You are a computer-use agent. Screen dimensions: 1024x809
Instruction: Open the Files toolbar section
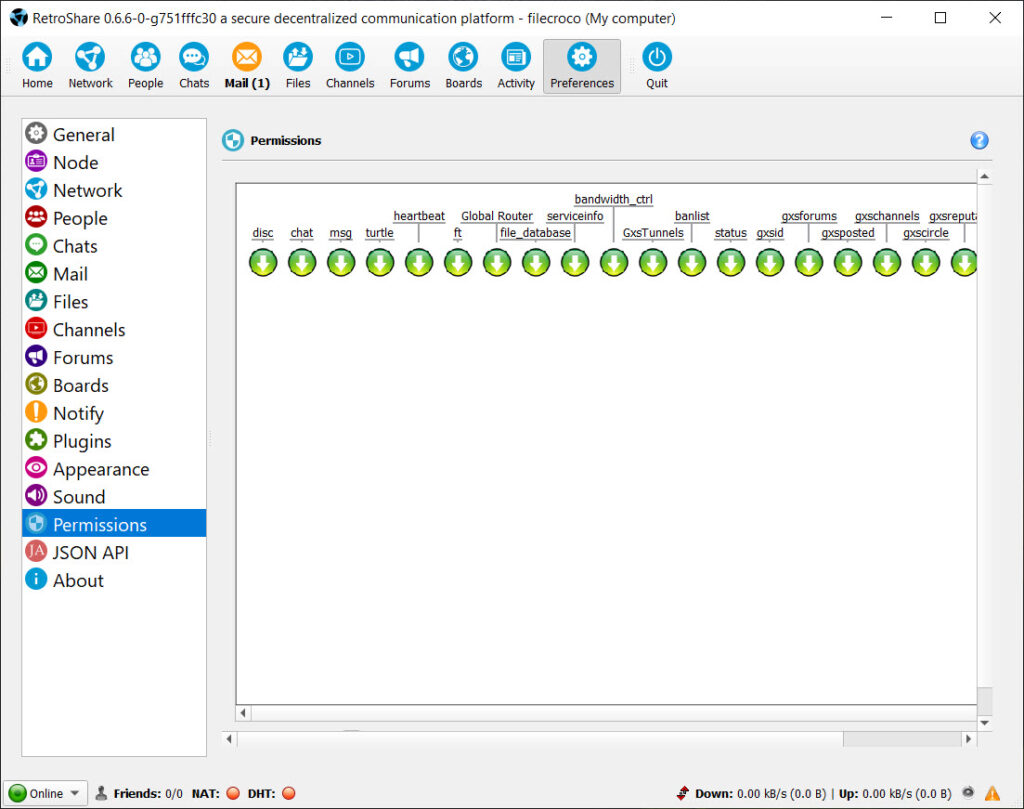coord(298,66)
